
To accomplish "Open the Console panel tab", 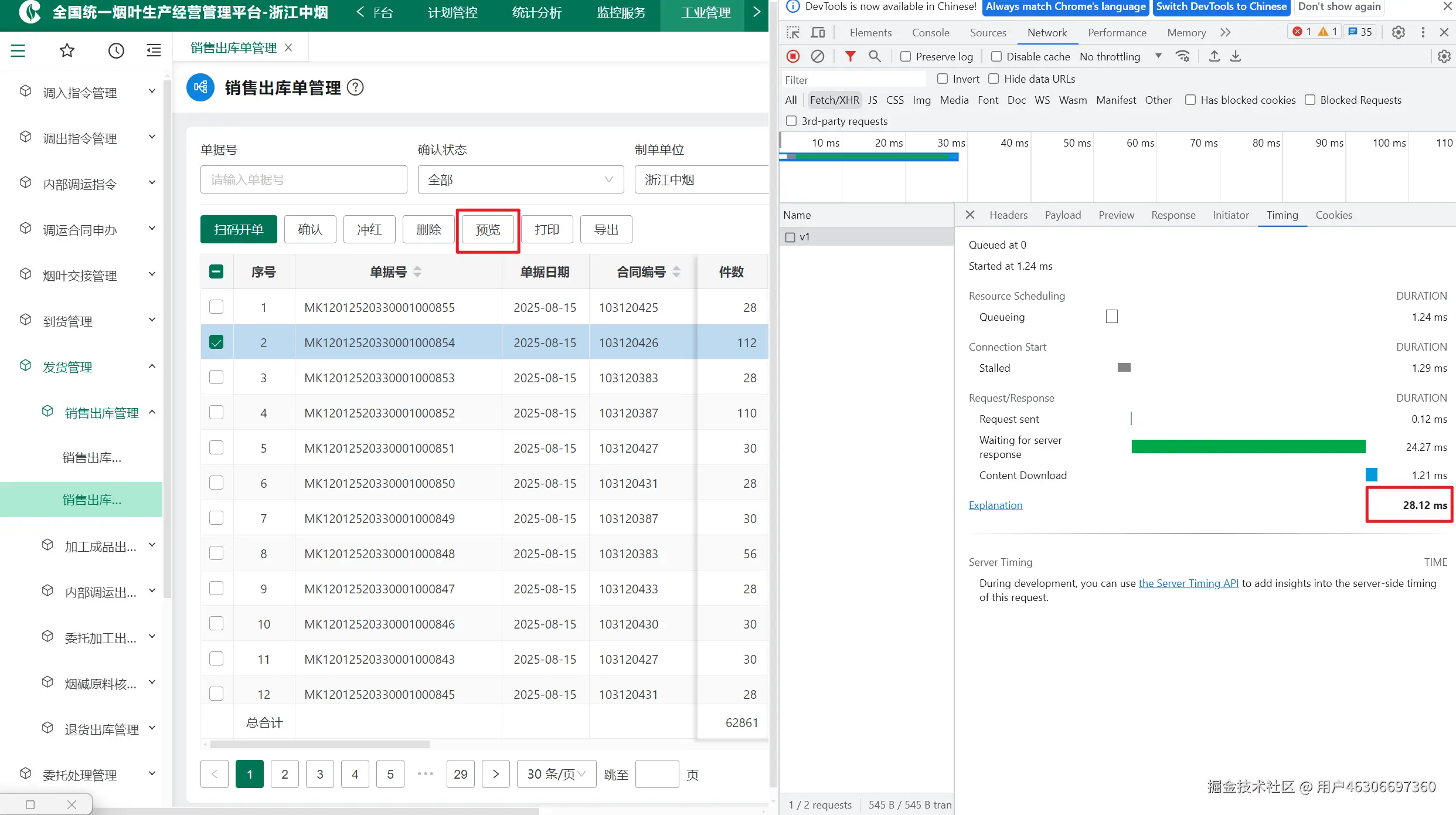I will pyautogui.click(x=930, y=32).
